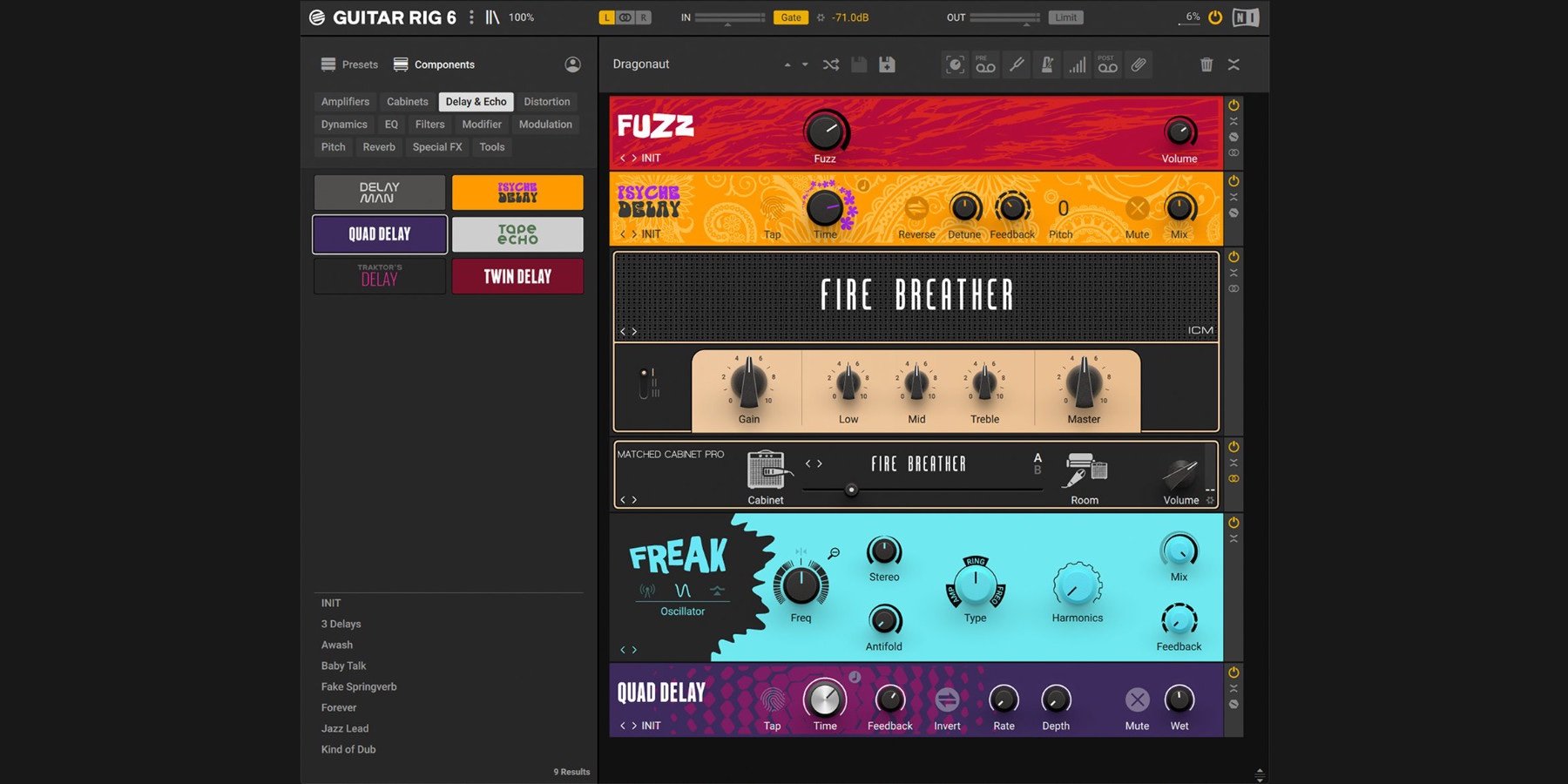The image size is (1568, 784).
Task: Toggle the Mute button on Quad Delay
Action: [1137, 700]
